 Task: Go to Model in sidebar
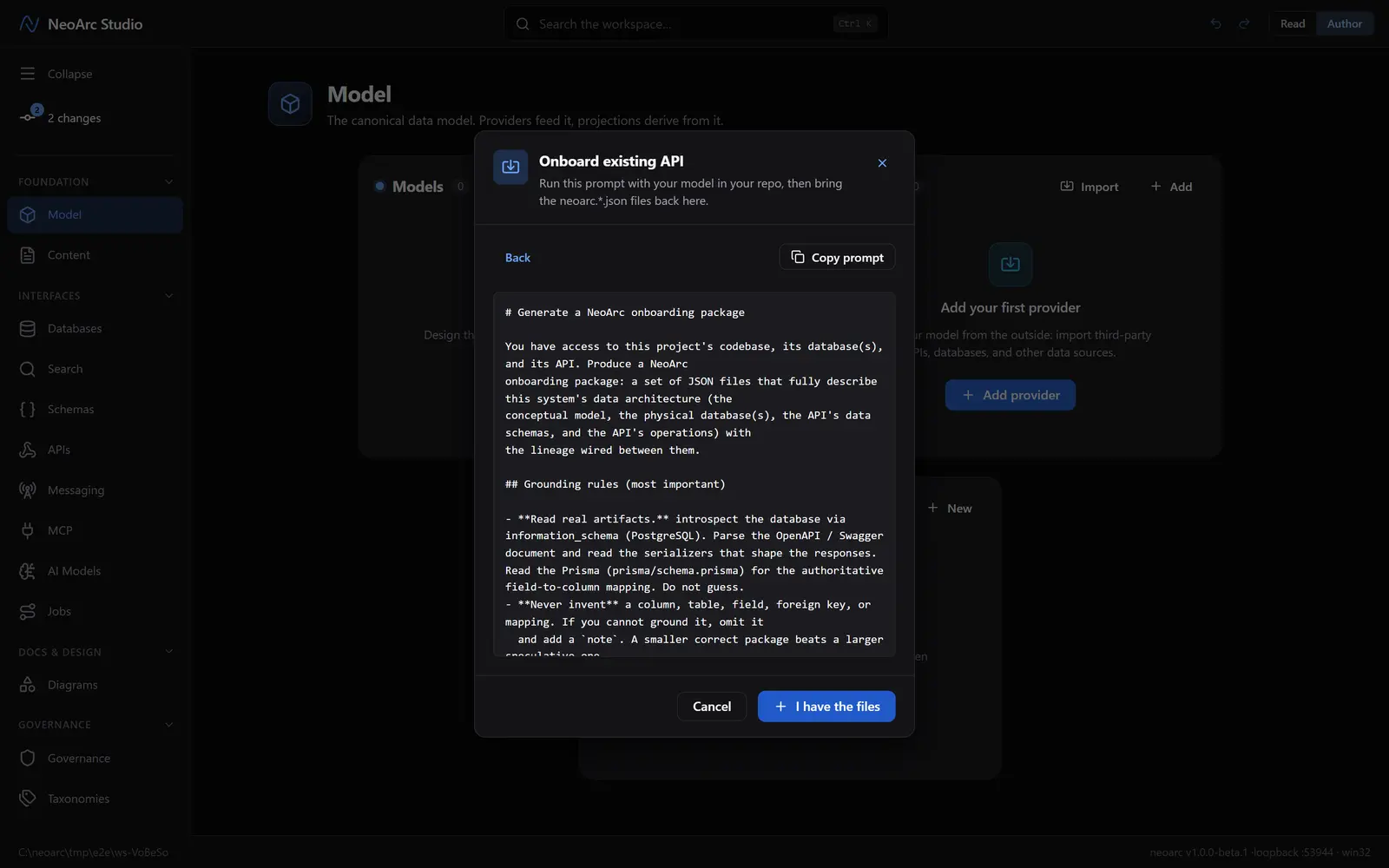(95, 214)
